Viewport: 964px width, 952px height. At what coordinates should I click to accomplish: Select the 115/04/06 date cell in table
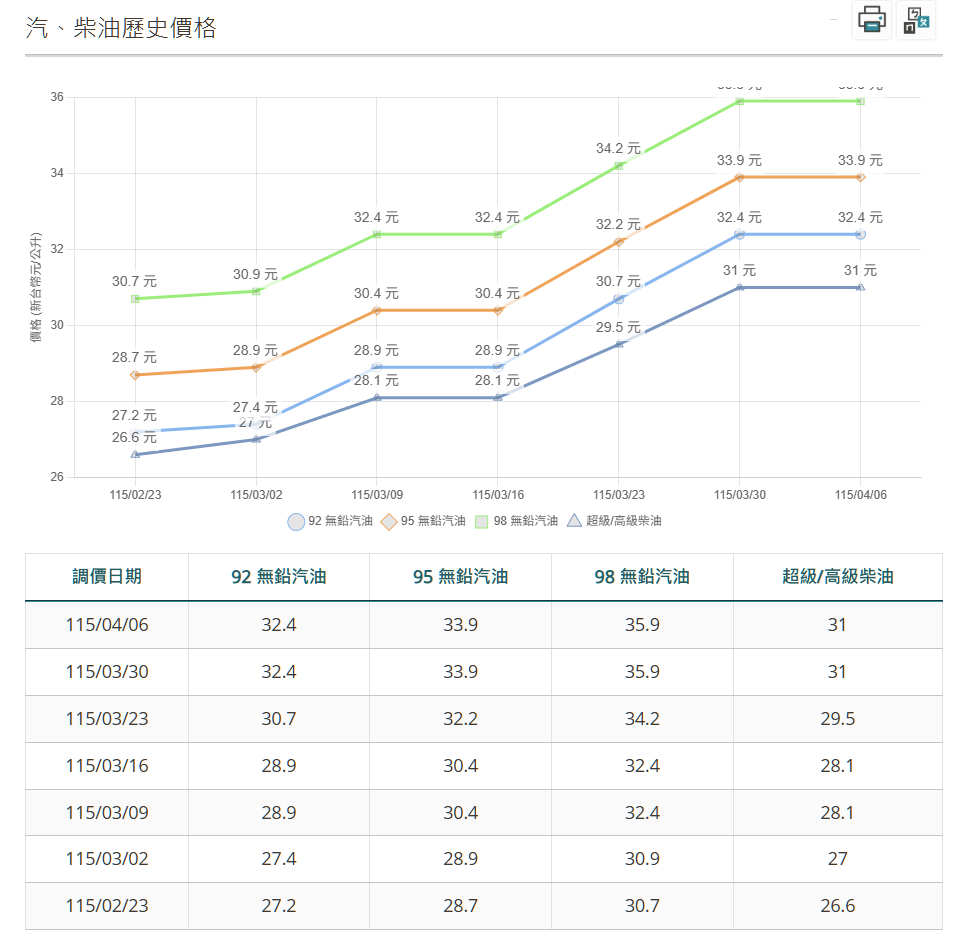[107, 625]
